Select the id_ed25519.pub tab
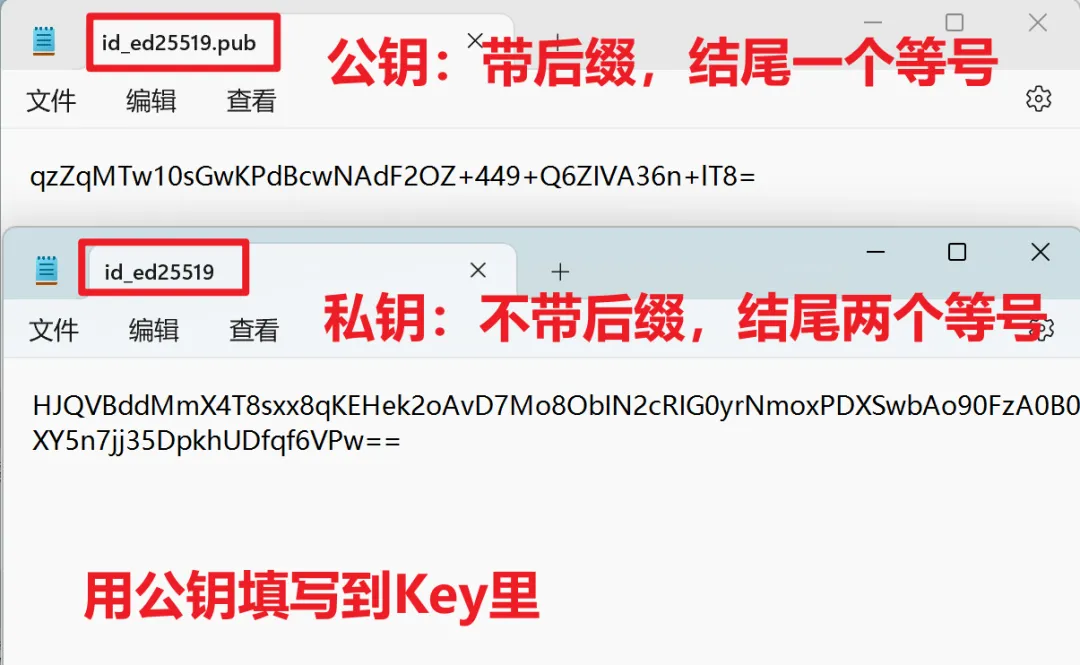This screenshot has height=665, width=1080. (179, 43)
